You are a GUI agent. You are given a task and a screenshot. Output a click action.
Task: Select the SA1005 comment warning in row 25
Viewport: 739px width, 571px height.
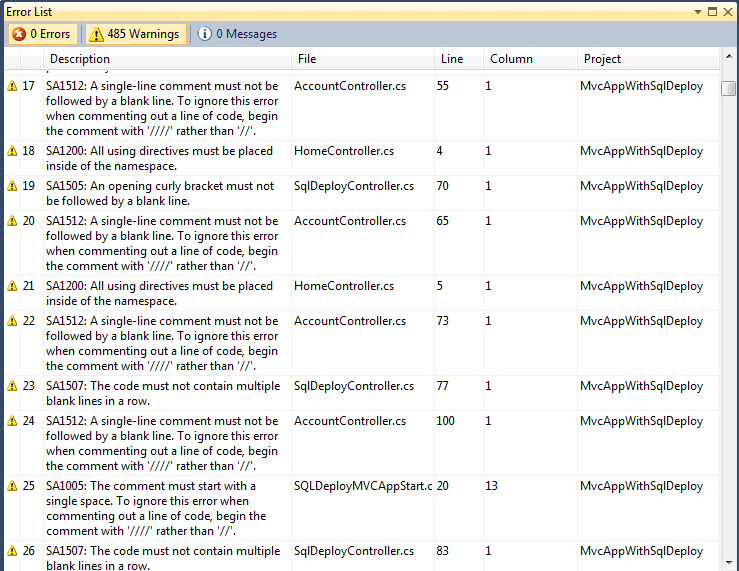(x=160, y=508)
